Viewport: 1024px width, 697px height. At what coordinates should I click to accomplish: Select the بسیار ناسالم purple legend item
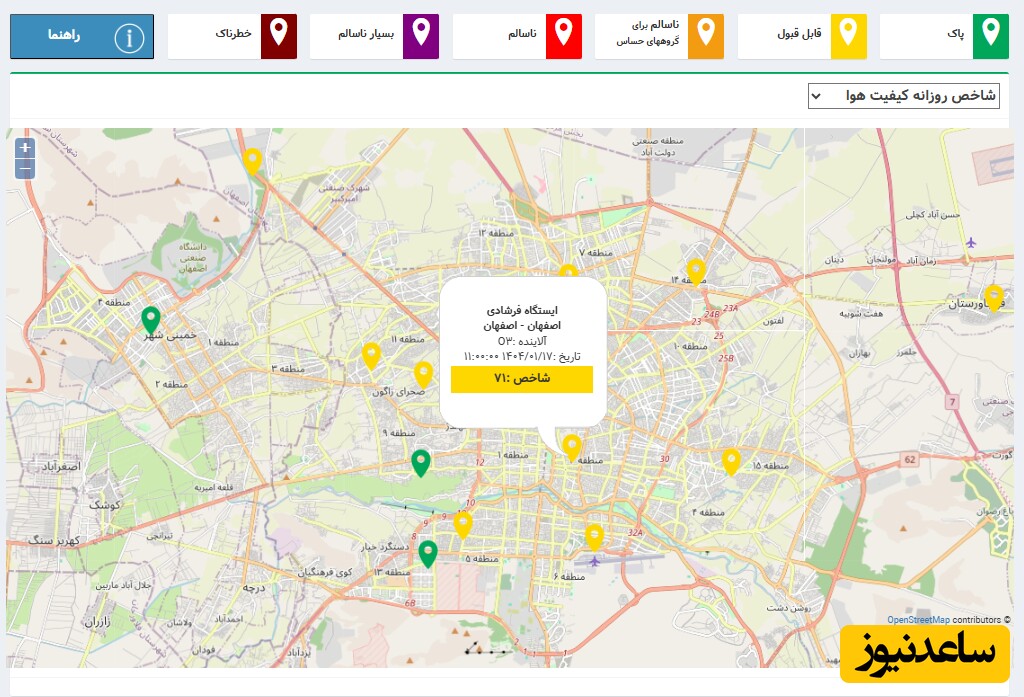coord(374,36)
